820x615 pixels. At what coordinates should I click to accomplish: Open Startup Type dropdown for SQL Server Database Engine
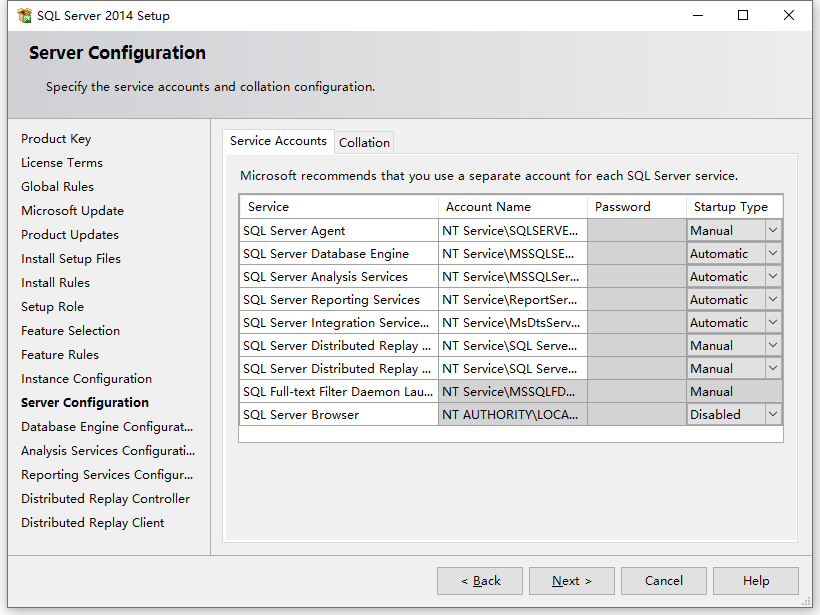(772, 253)
